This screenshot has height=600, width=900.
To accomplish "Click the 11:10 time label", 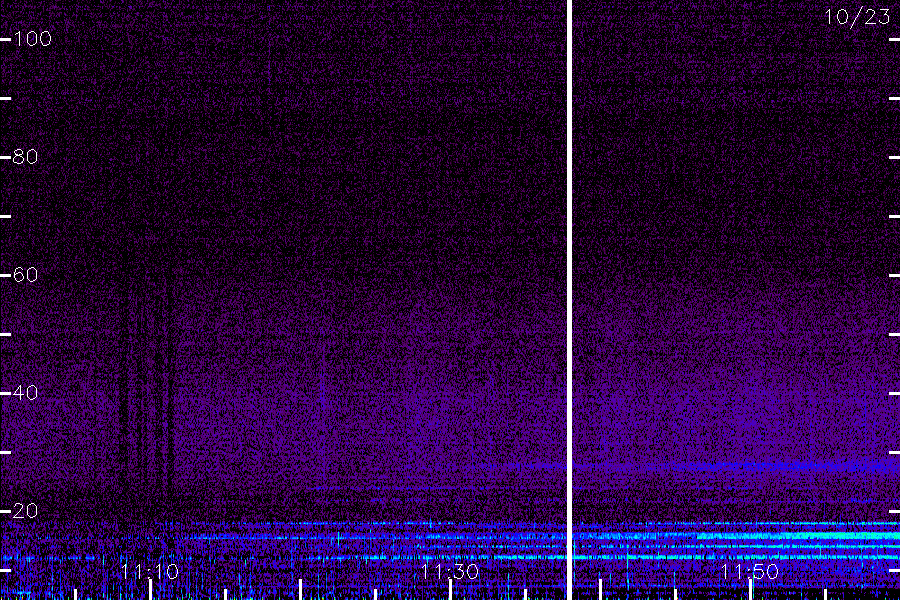I will pyautogui.click(x=150, y=571).
